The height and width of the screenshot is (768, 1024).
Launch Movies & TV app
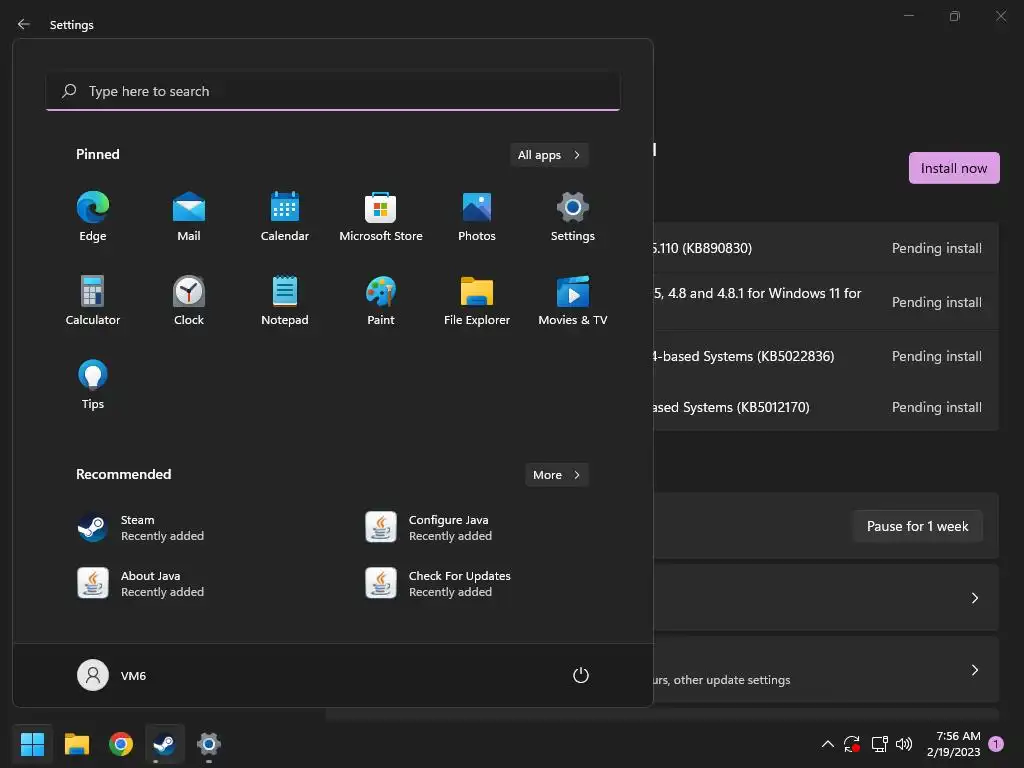573,301
